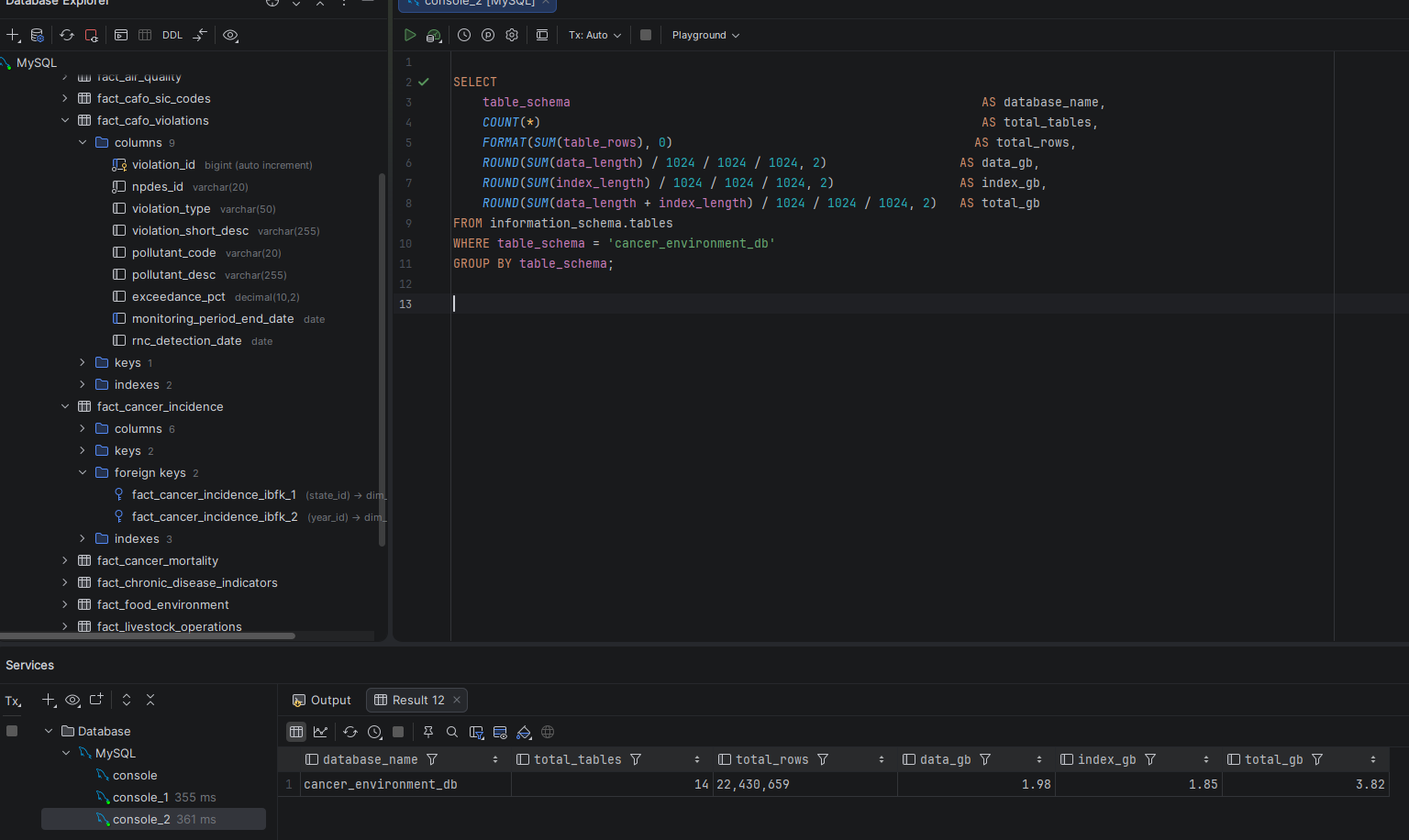The image size is (1409, 840).
Task: Click the DDL button in explorer toolbar
Action: pos(172,35)
